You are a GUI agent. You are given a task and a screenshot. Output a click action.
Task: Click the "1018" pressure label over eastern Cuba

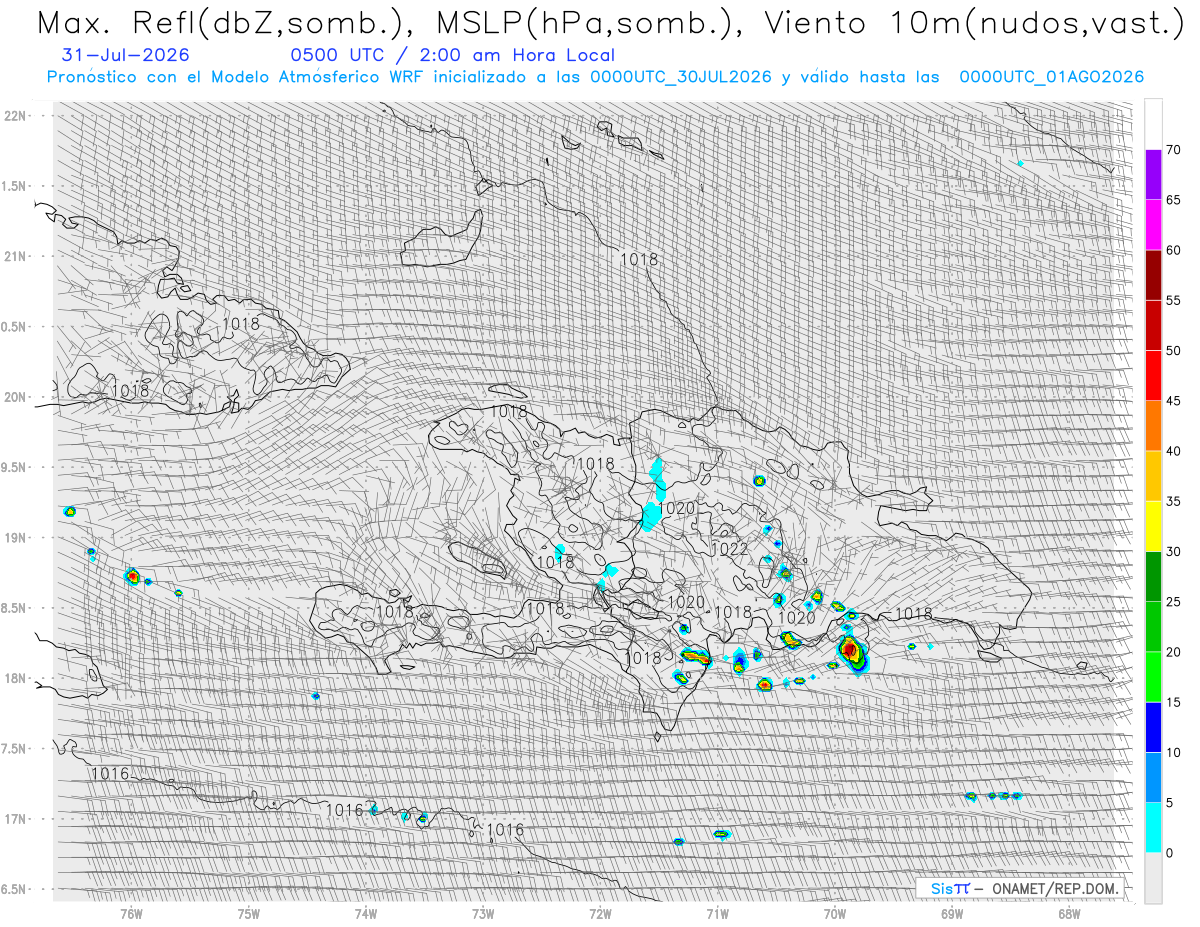(x=240, y=324)
